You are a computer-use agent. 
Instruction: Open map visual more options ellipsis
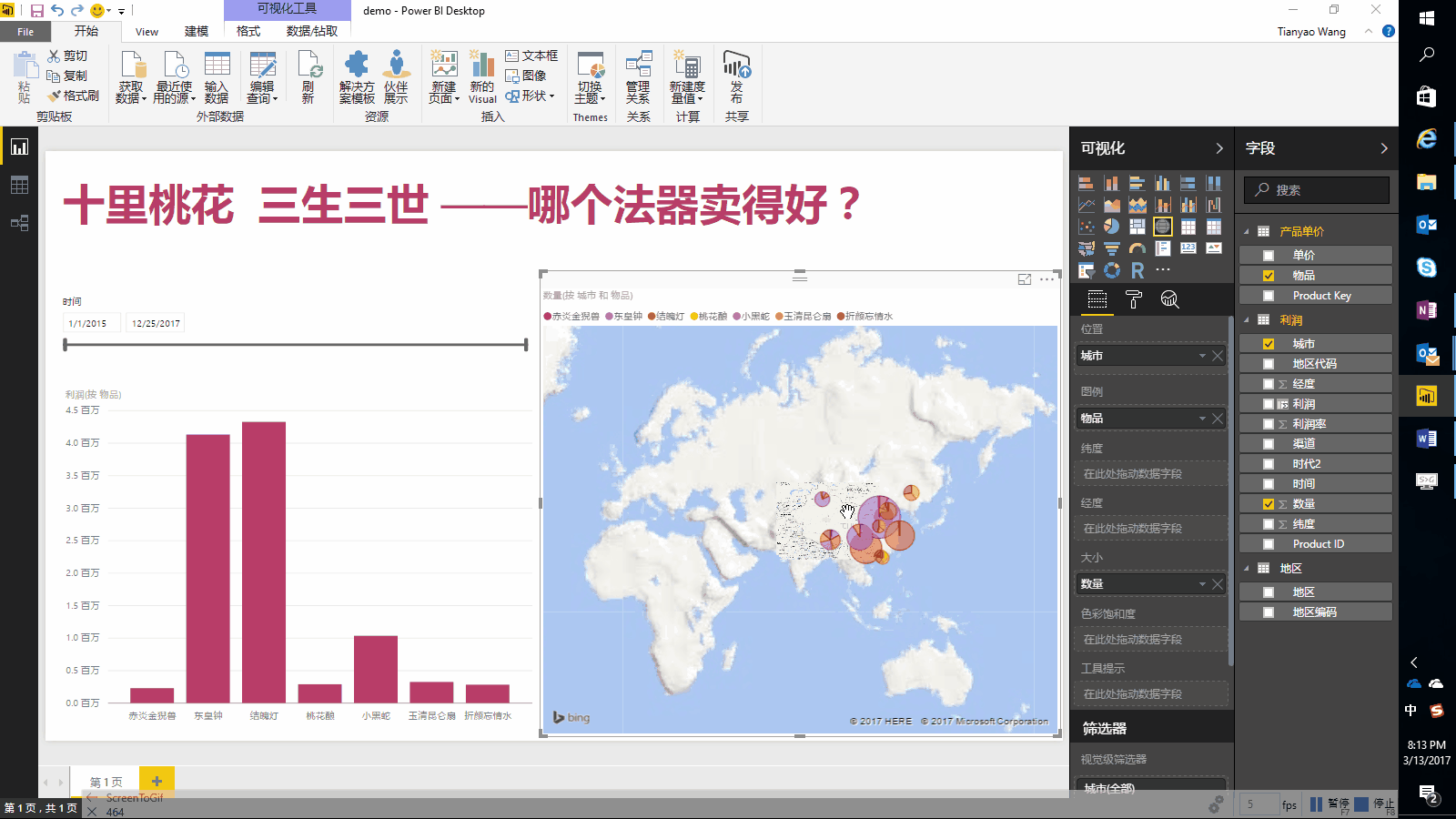(1047, 279)
